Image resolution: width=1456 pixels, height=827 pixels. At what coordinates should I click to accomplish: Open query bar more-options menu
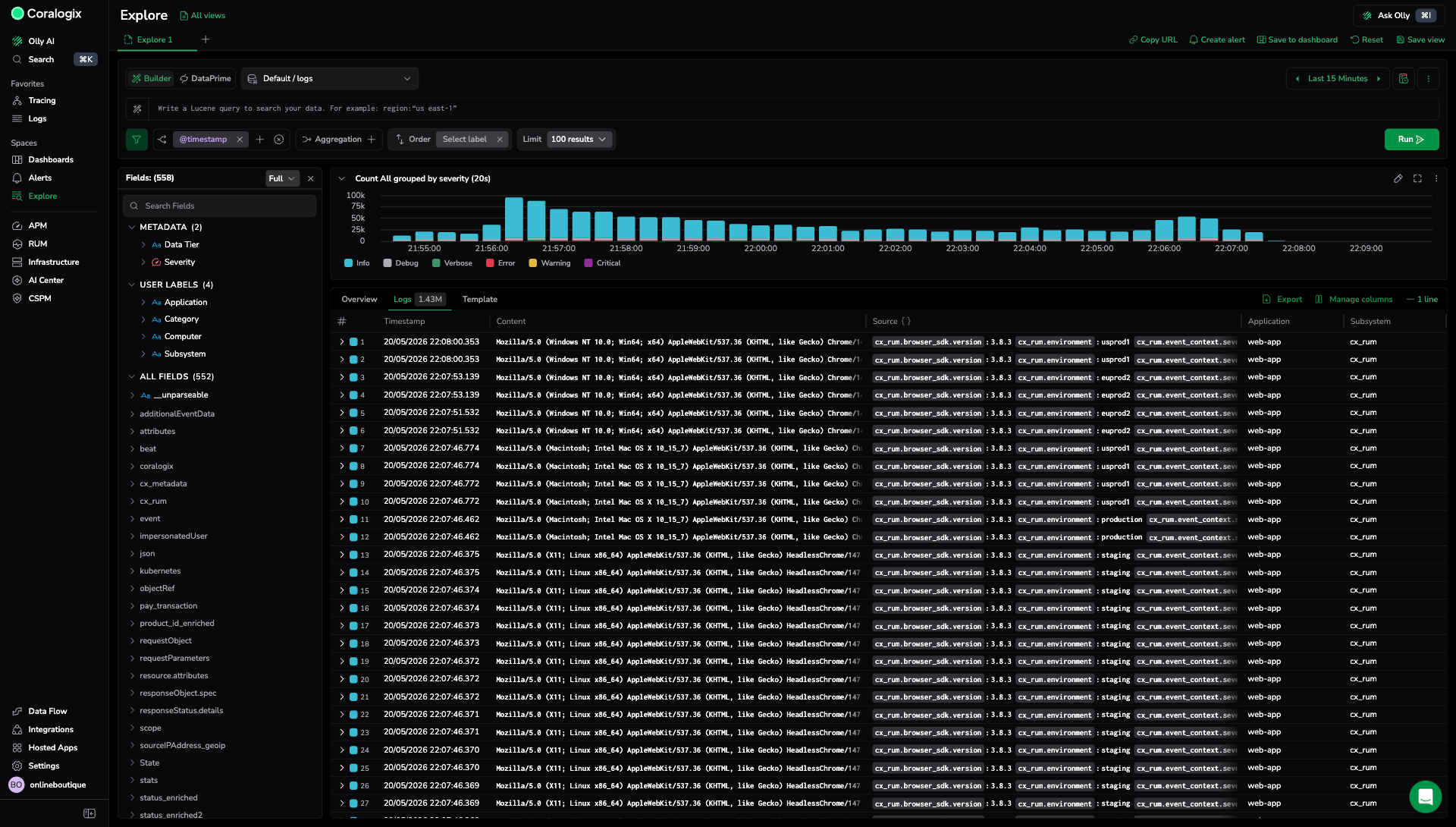[1428, 78]
